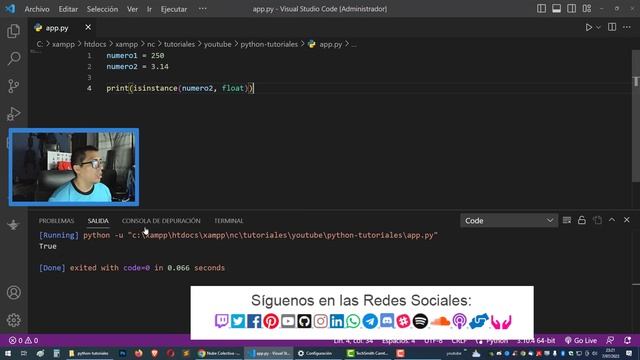Open run button dropdown arrow
Viewport: 640px width, 360px height.
click(598, 27)
